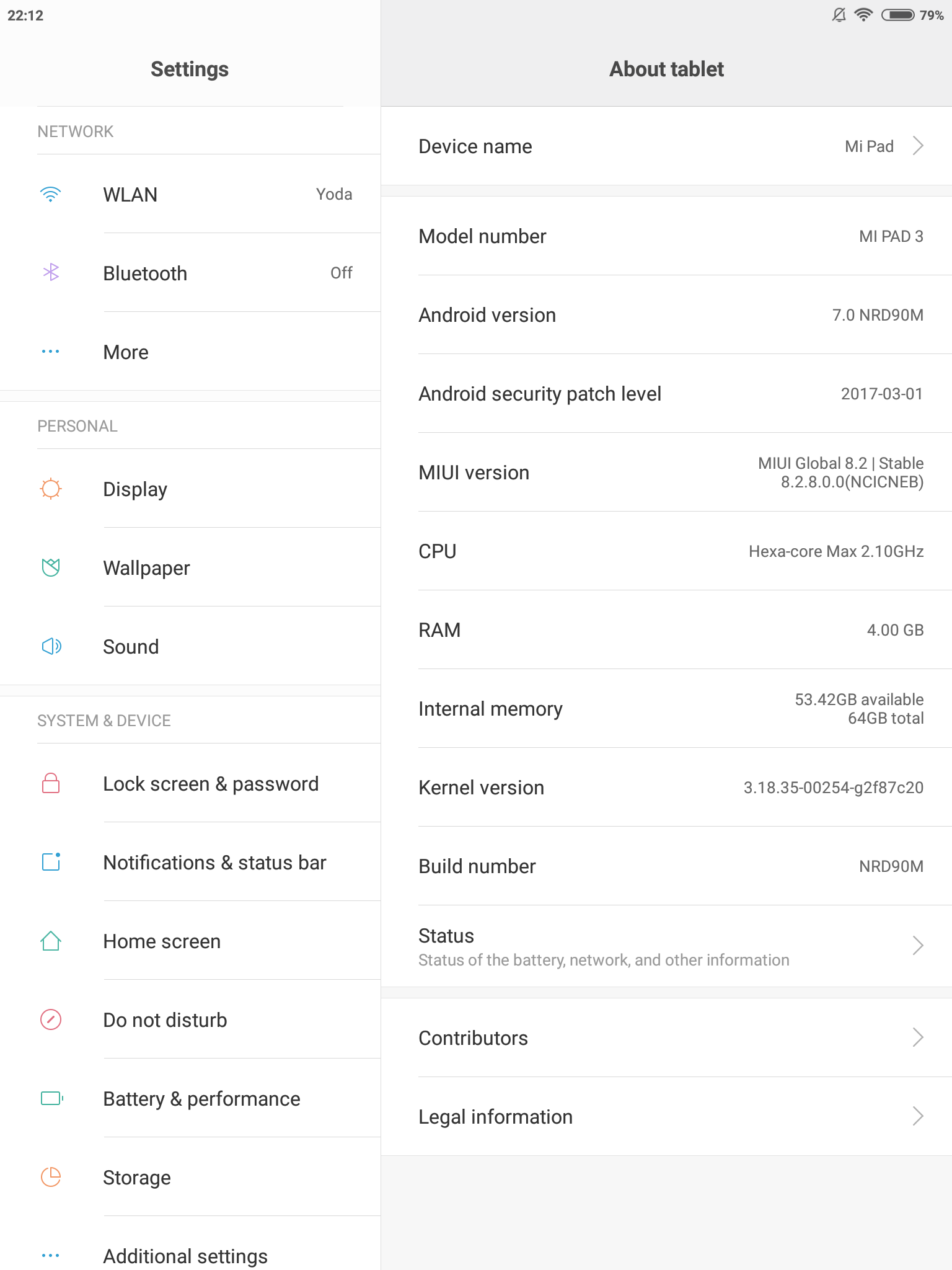Click the Battery & performance icon
Viewport: 952px width, 1270px height.
click(x=52, y=1098)
